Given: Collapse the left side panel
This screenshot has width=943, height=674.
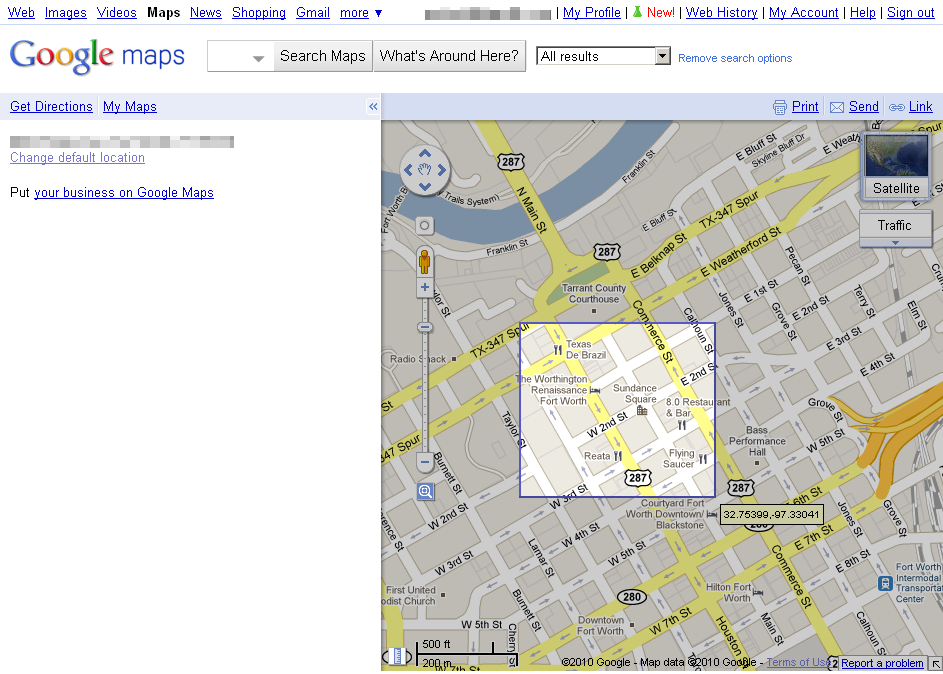Looking at the screenshot, I should click(373, 107).
